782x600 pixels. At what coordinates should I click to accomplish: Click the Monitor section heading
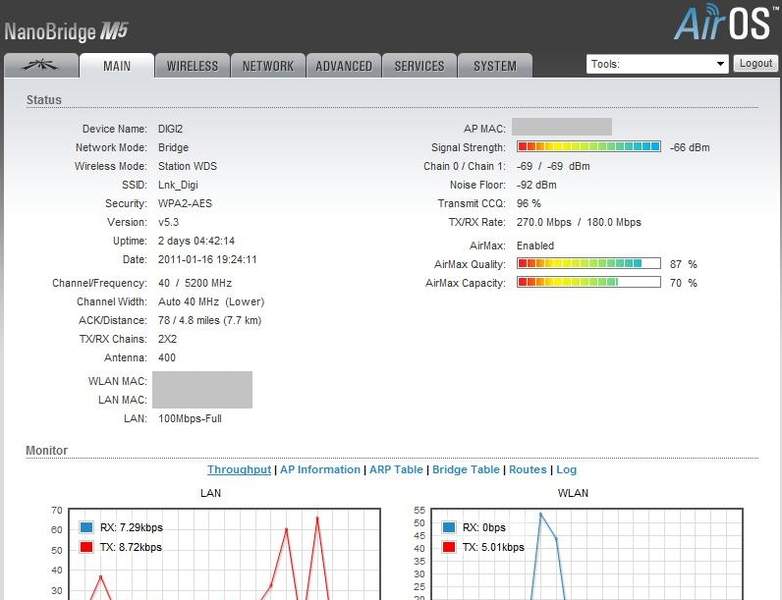coord(46,450)
